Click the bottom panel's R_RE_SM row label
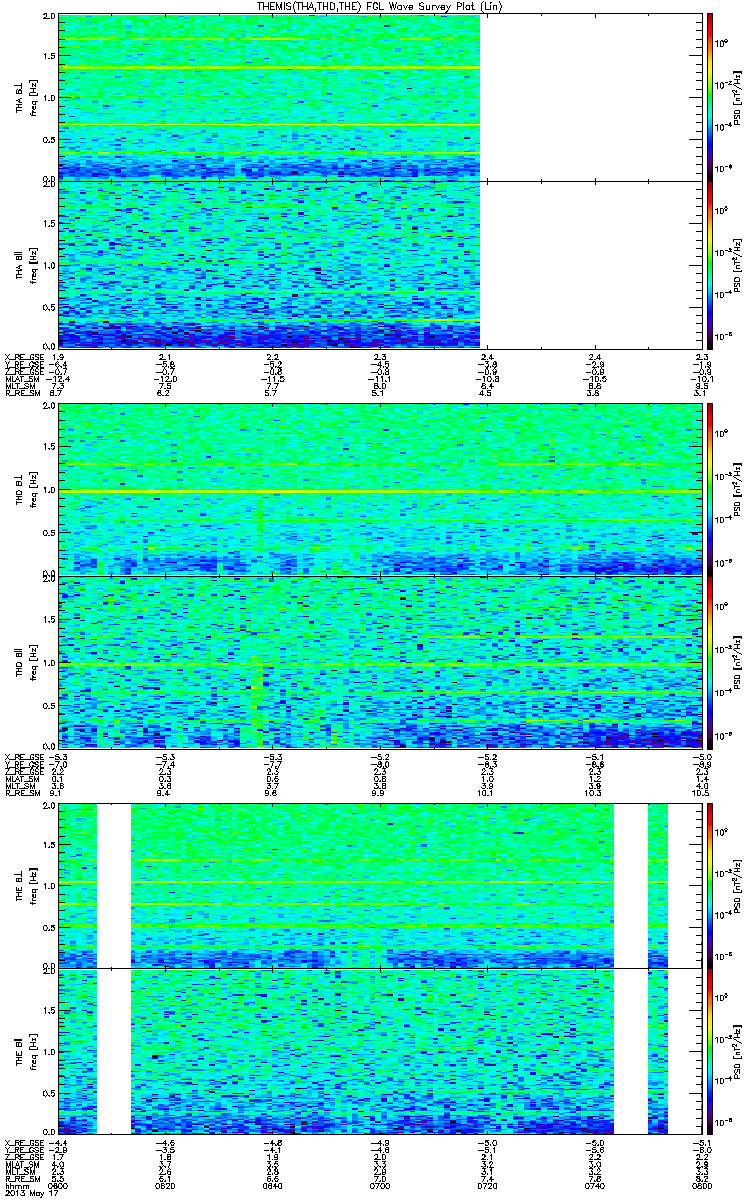750x1200 pixels. [22, 1179]
